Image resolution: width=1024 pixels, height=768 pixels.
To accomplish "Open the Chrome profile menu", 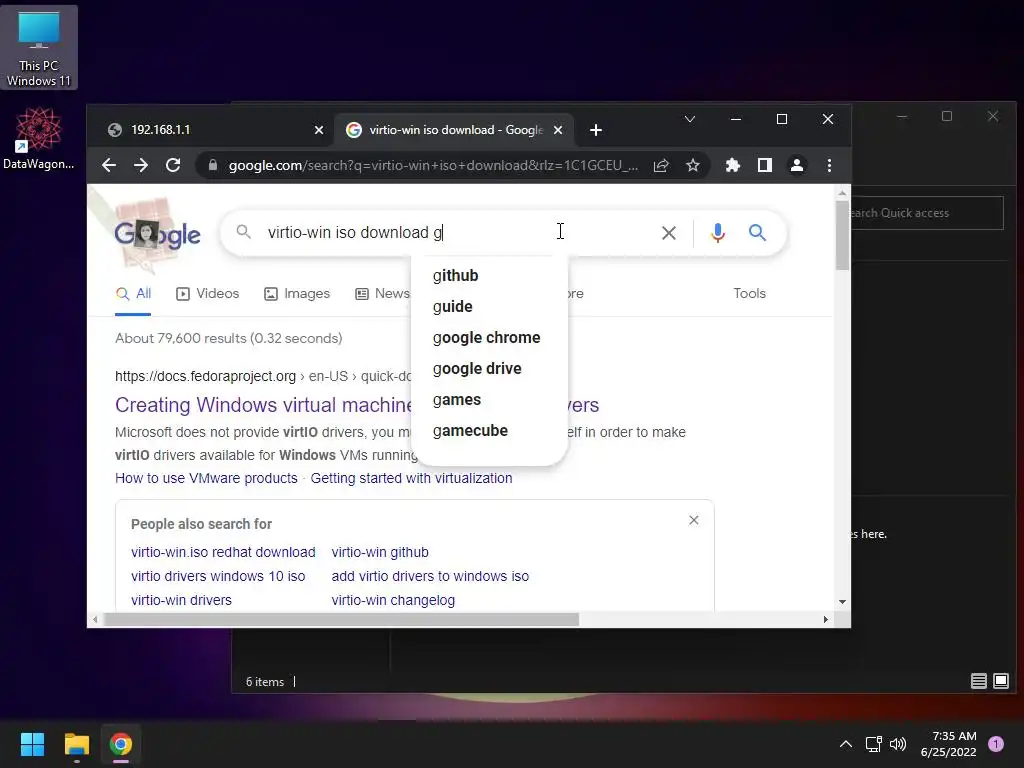I will (797, 165).
